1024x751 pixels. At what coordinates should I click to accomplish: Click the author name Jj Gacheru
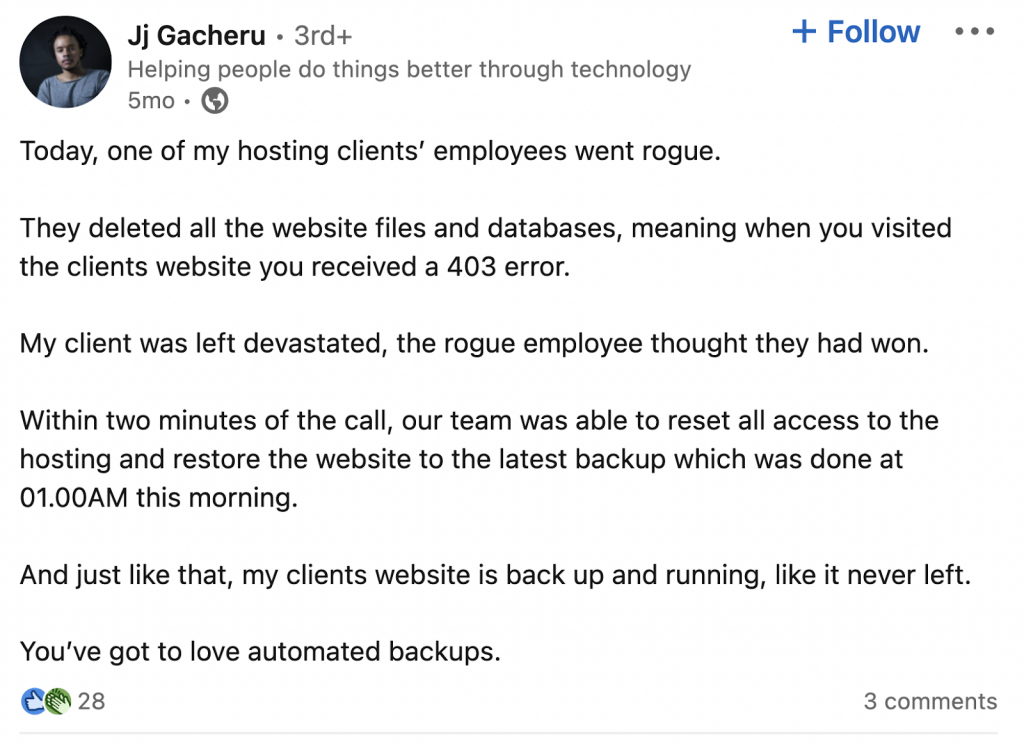pos(196,35)
